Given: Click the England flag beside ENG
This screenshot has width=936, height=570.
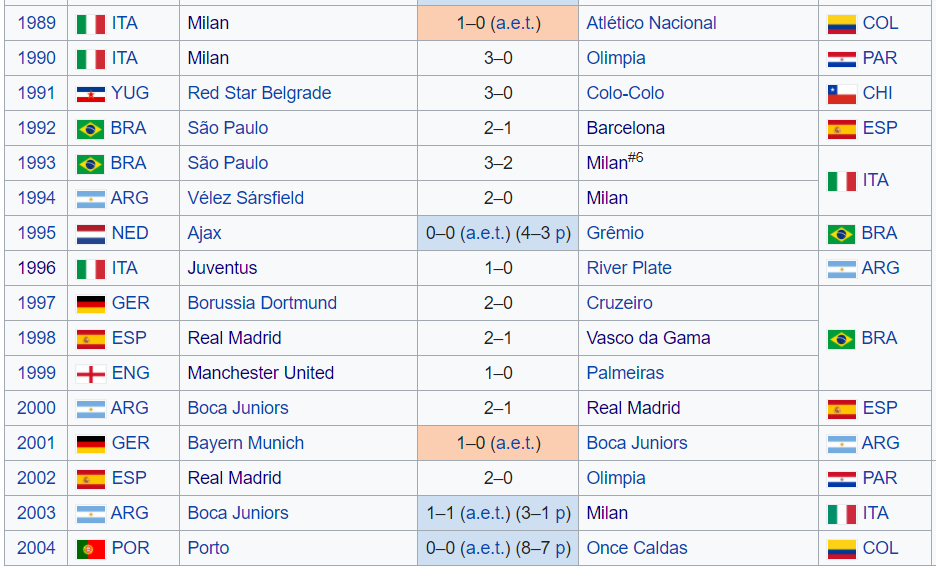Looking at the screenshot, I should click(x=91, y=374).
